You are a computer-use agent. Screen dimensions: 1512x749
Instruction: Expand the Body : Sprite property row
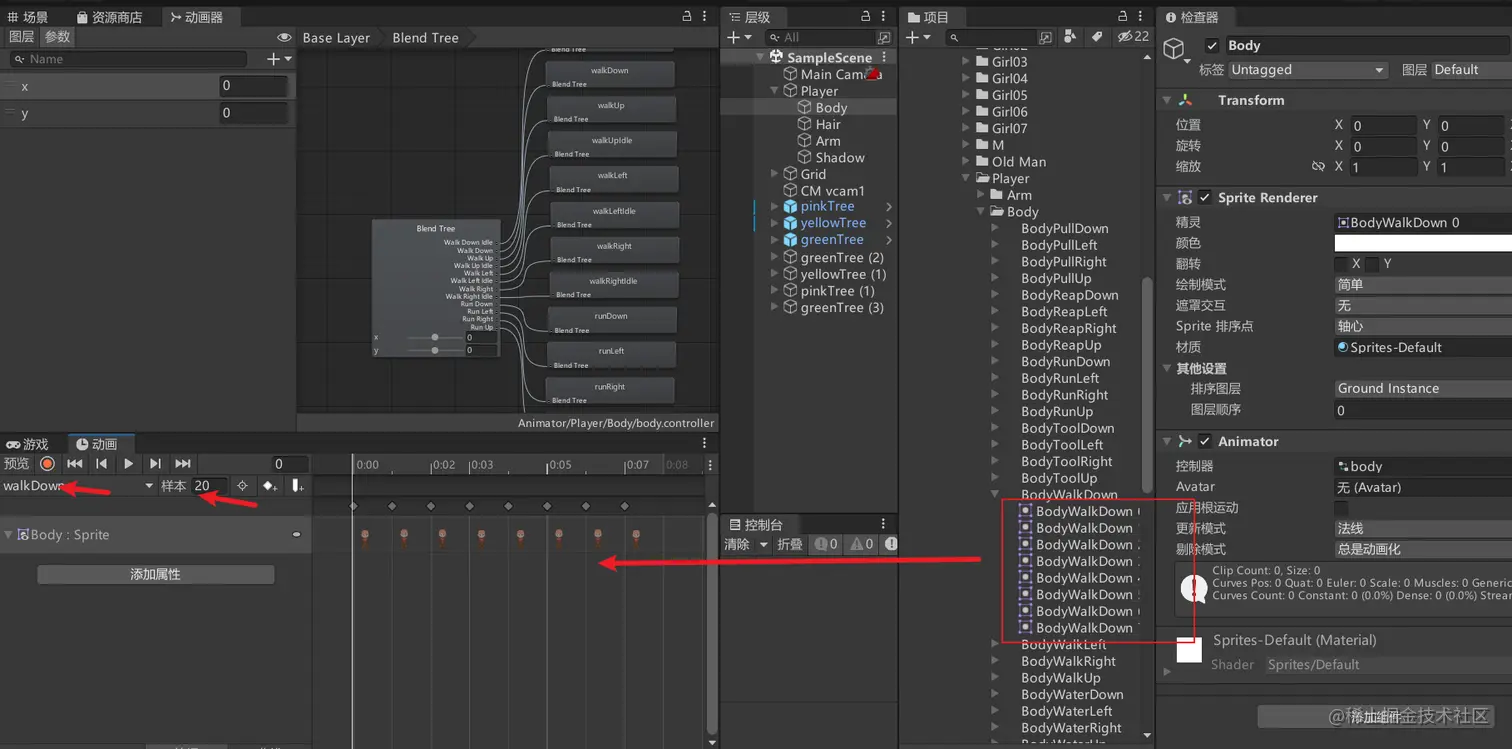coord(8,535)
